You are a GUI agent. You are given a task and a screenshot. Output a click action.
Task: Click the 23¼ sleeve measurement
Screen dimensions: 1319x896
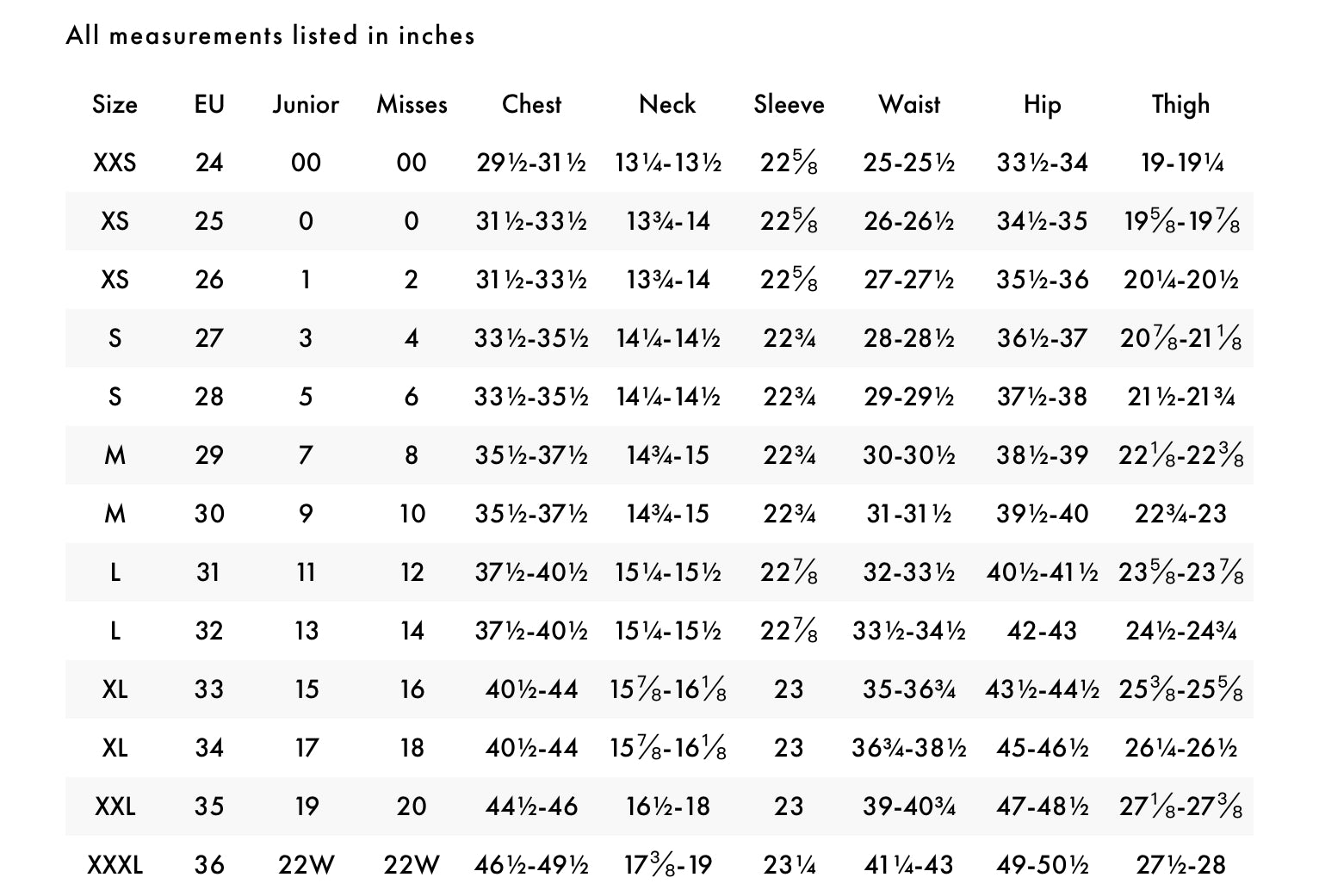[789, 865]
